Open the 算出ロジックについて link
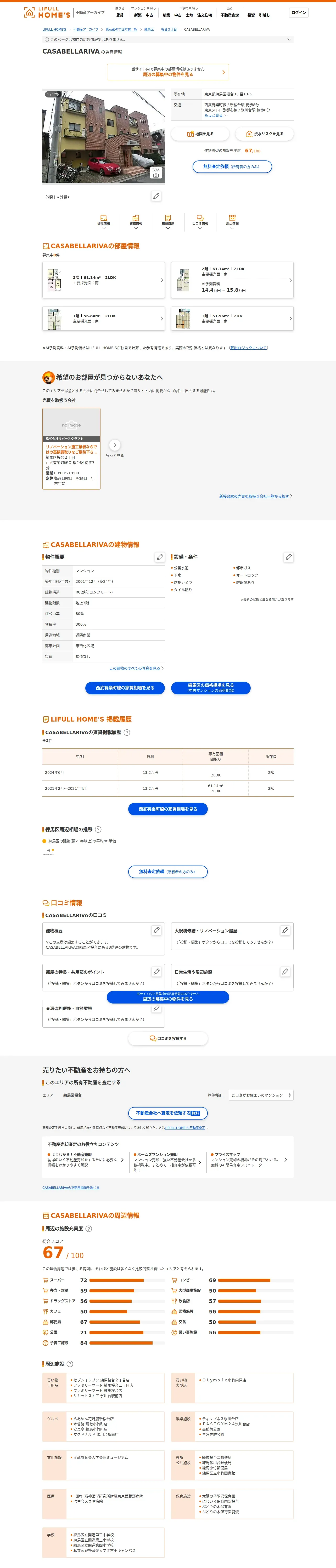This screenshot has width=336, height=1568. click(x=249, y=348)
